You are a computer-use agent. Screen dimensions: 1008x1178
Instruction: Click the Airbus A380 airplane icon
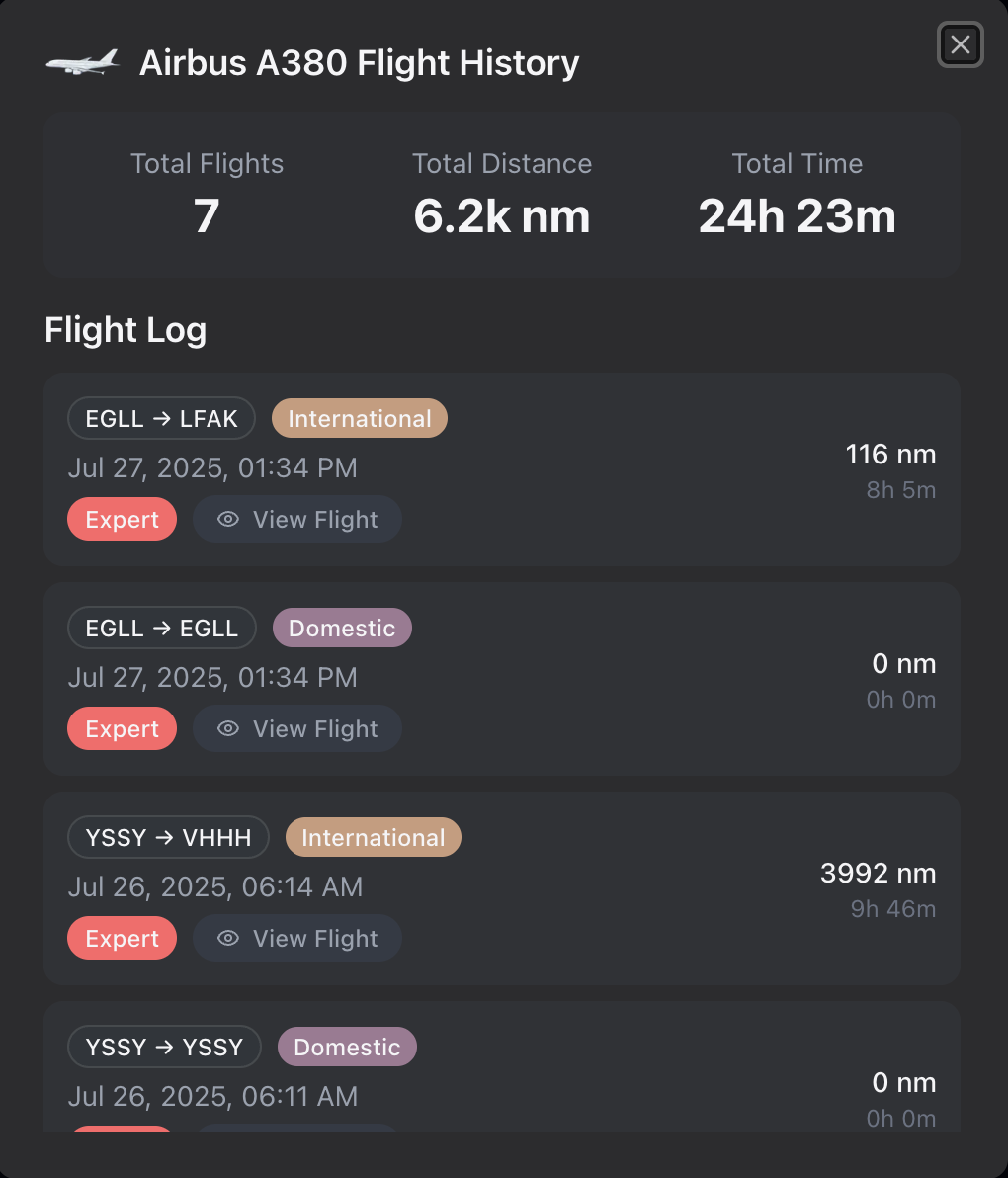82,62
